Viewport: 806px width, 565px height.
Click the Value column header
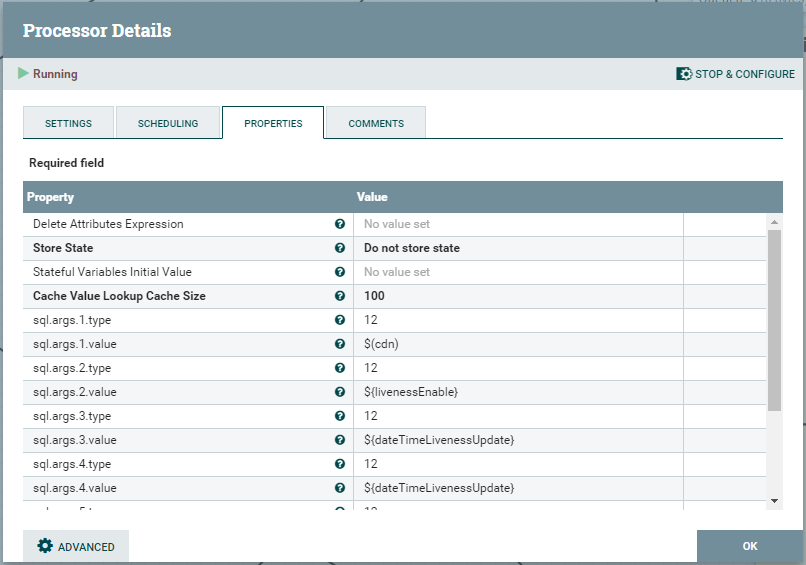372,197
